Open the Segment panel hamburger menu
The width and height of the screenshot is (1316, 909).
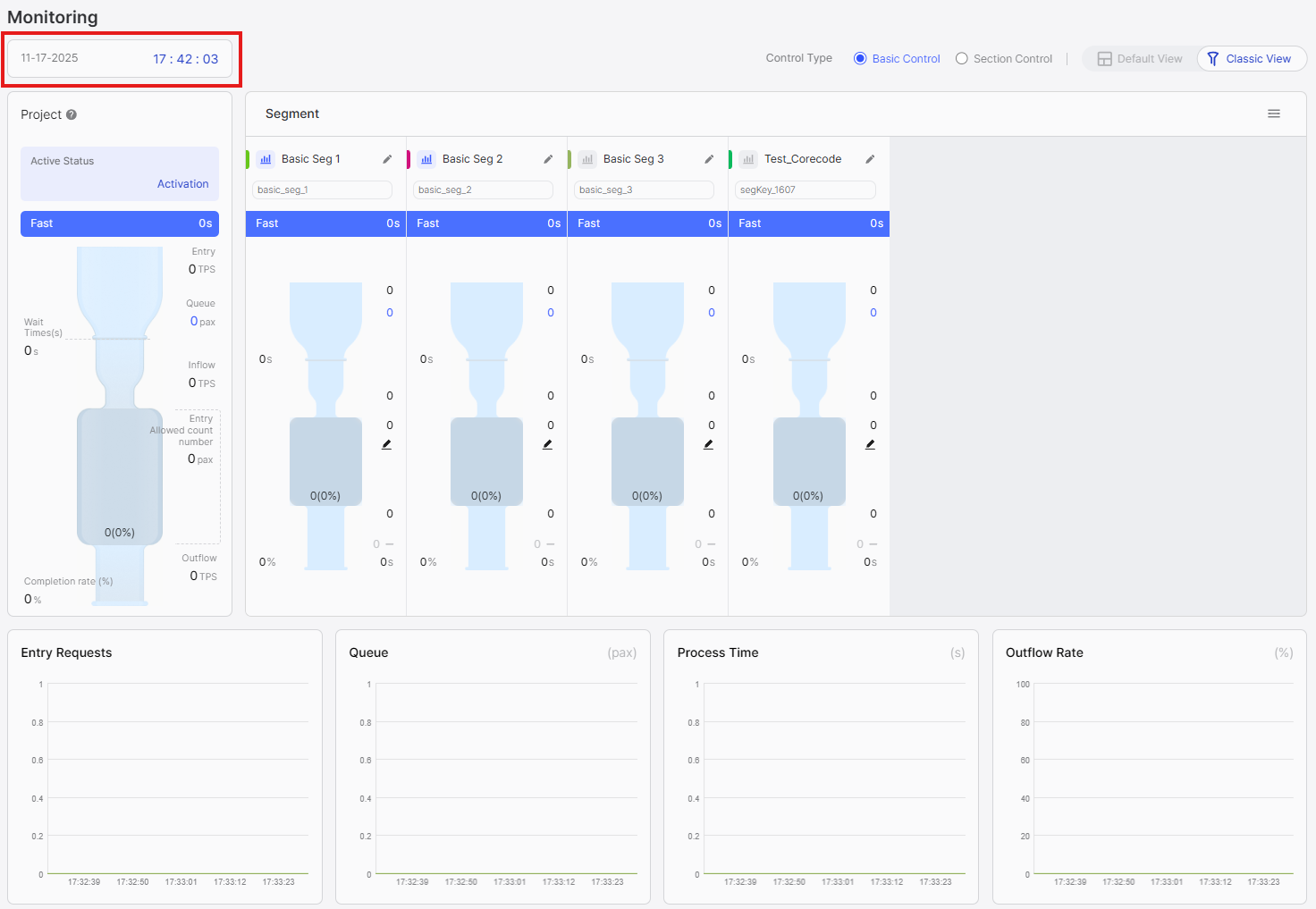tap(1274, 114)
